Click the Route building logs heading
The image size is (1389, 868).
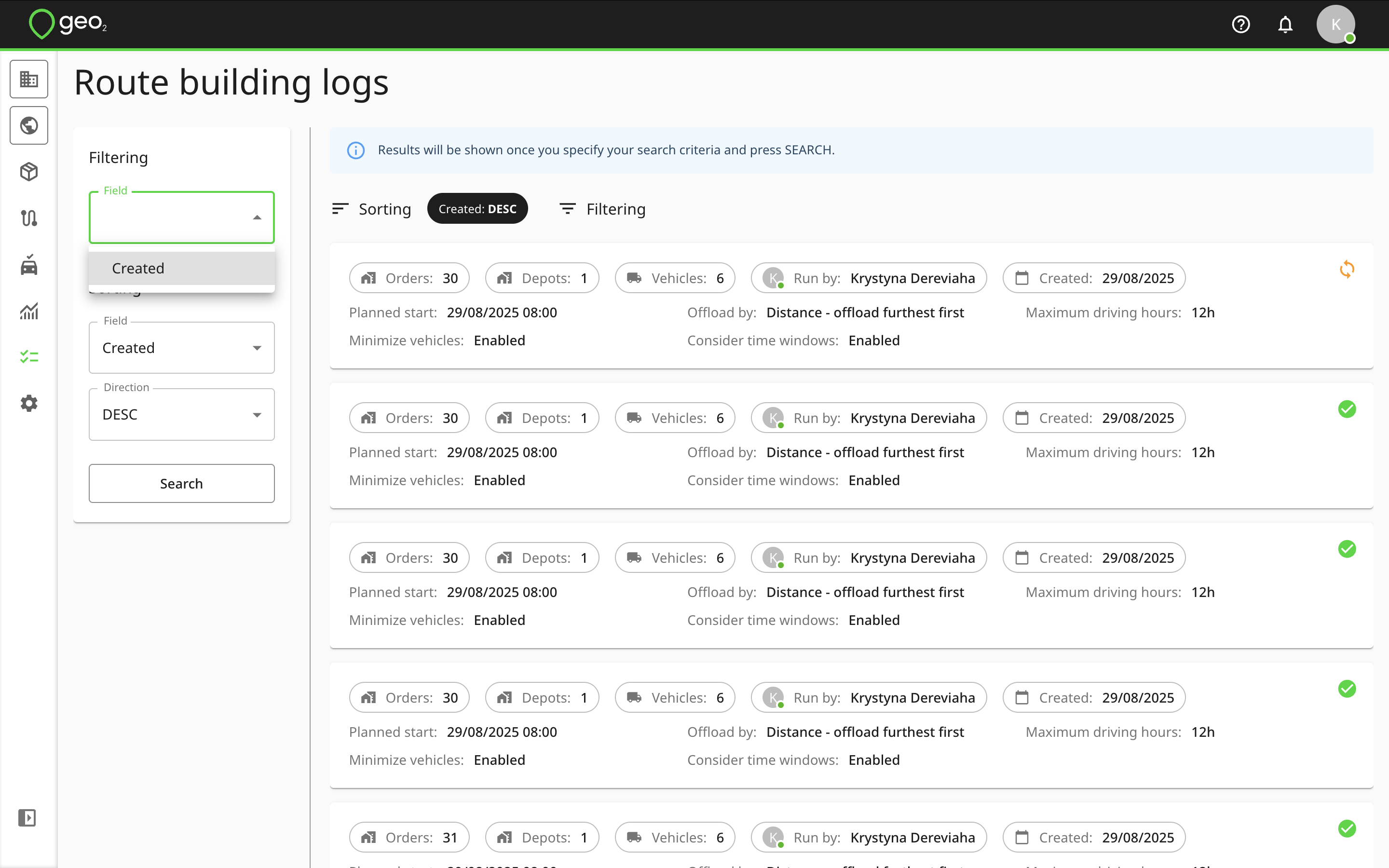click(231, 82)
